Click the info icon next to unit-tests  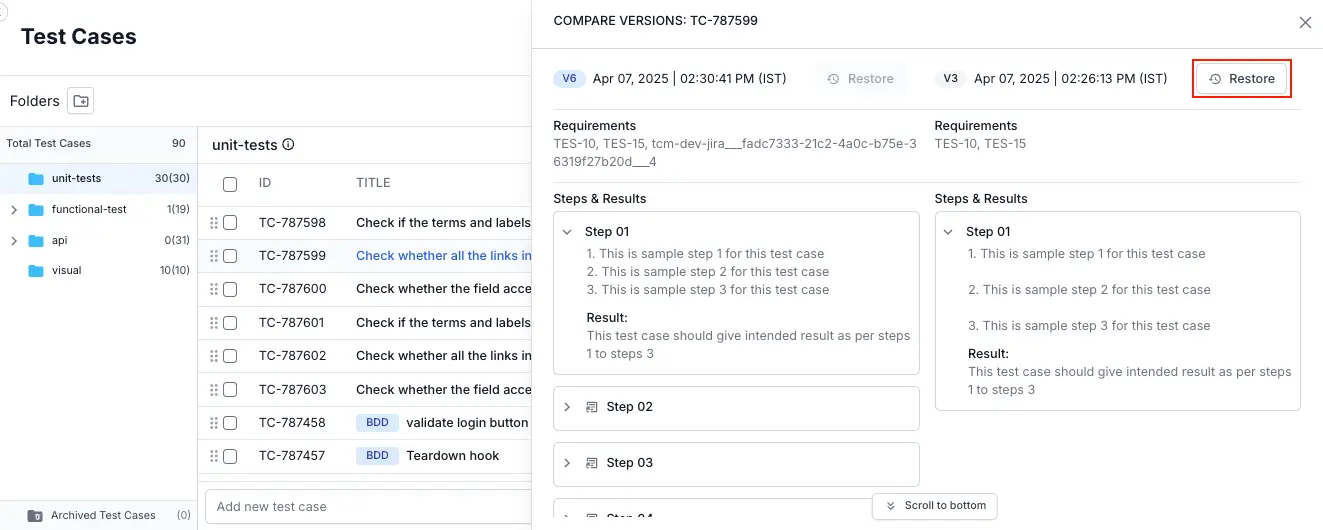point(288,145)
